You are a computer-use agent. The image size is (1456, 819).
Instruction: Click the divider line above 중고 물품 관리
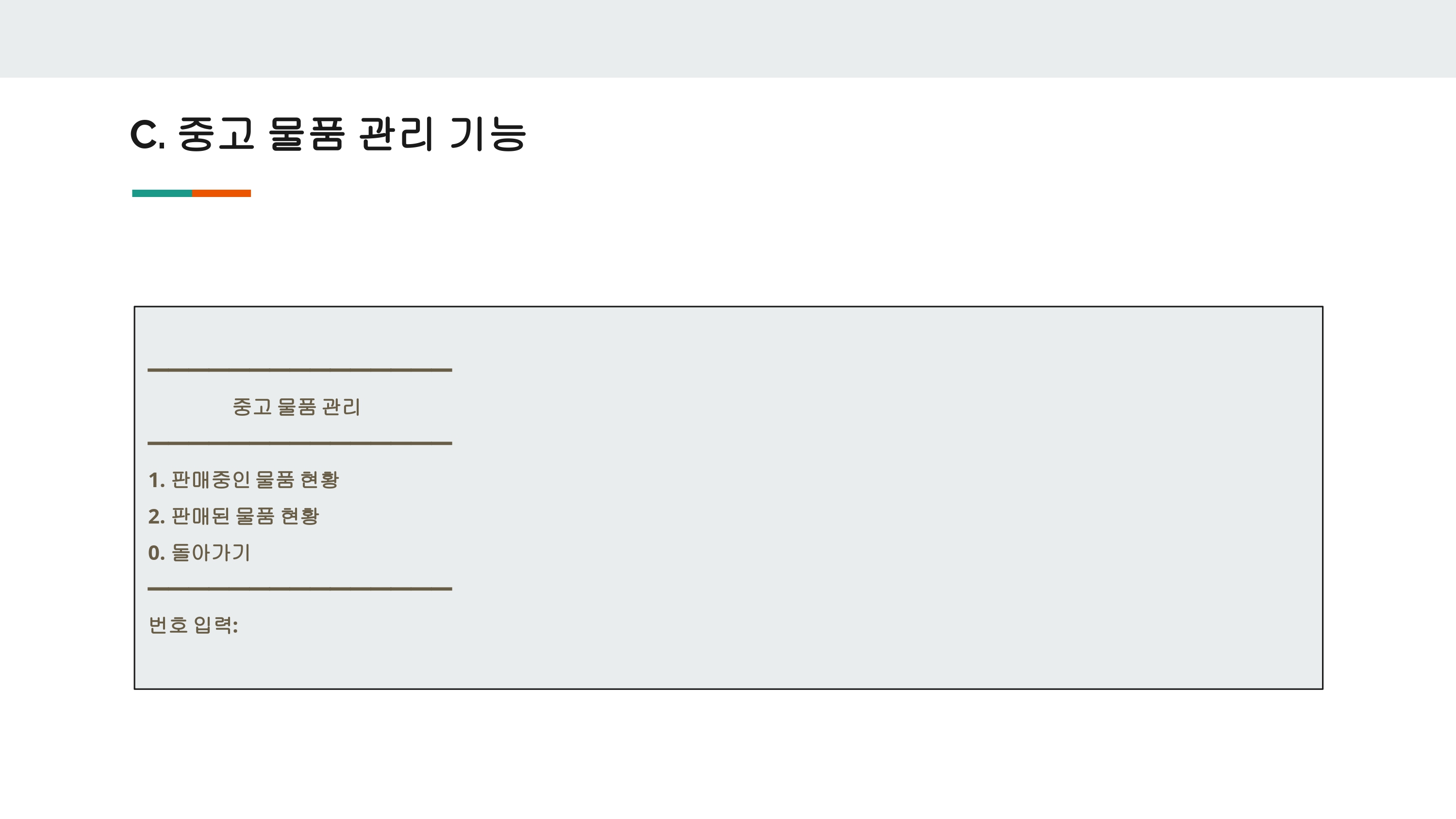coord(299,370)
